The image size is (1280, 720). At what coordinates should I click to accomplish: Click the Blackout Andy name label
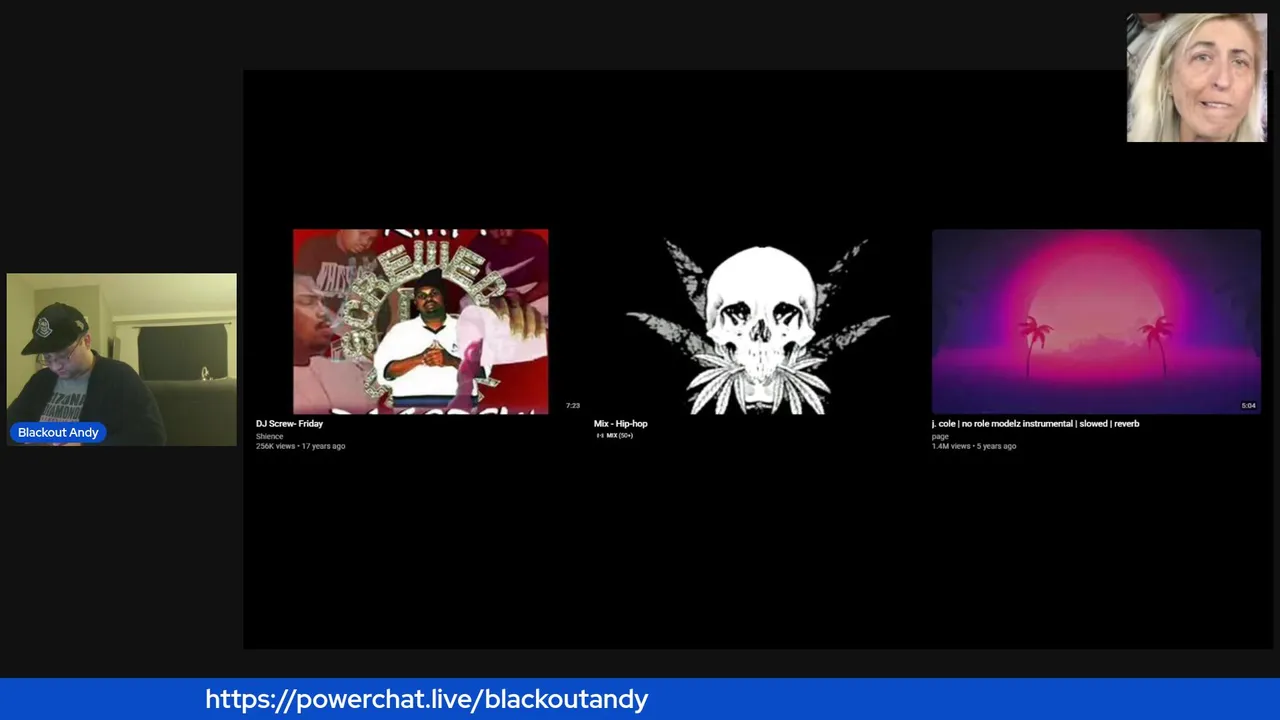(x=58, y=432)
